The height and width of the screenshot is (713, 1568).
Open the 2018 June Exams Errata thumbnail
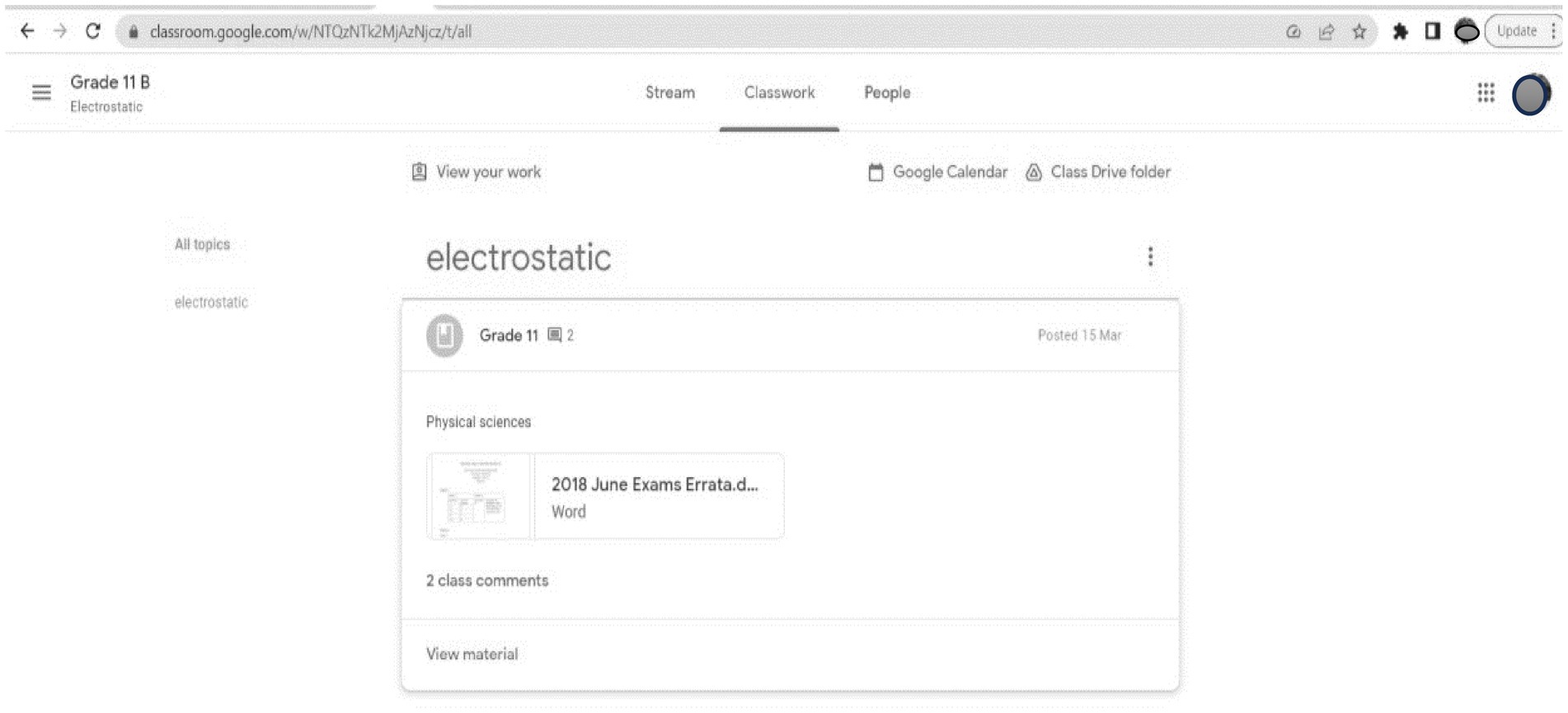point(479,496)
